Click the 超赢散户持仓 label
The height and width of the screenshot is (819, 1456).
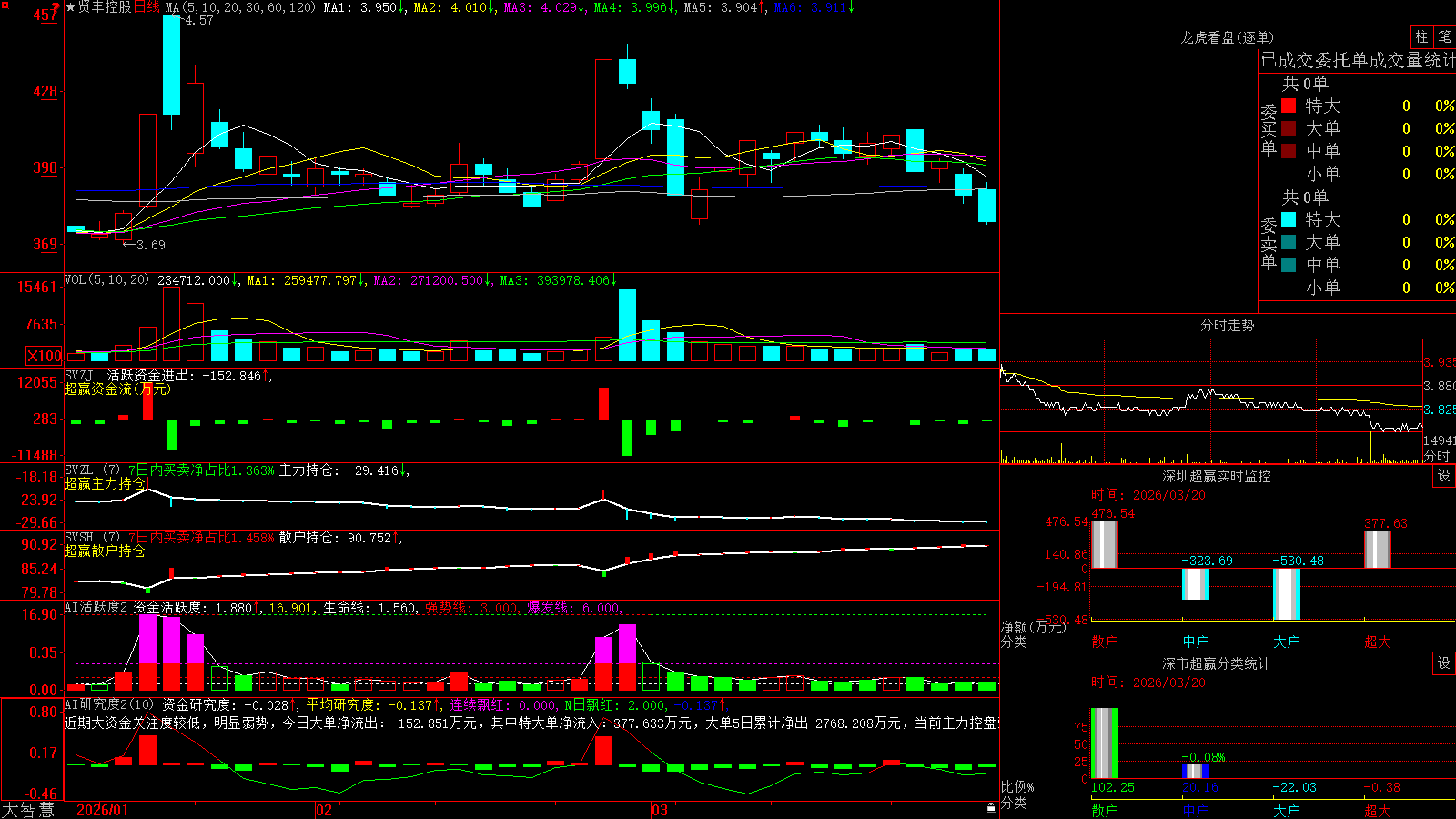105,551
